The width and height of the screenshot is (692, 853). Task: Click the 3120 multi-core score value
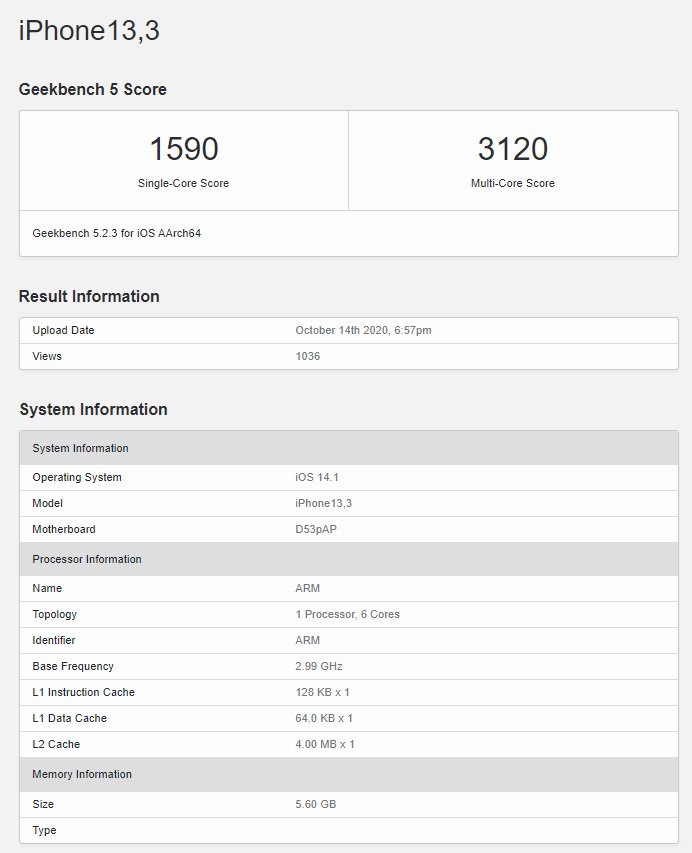tap(513, 149)
